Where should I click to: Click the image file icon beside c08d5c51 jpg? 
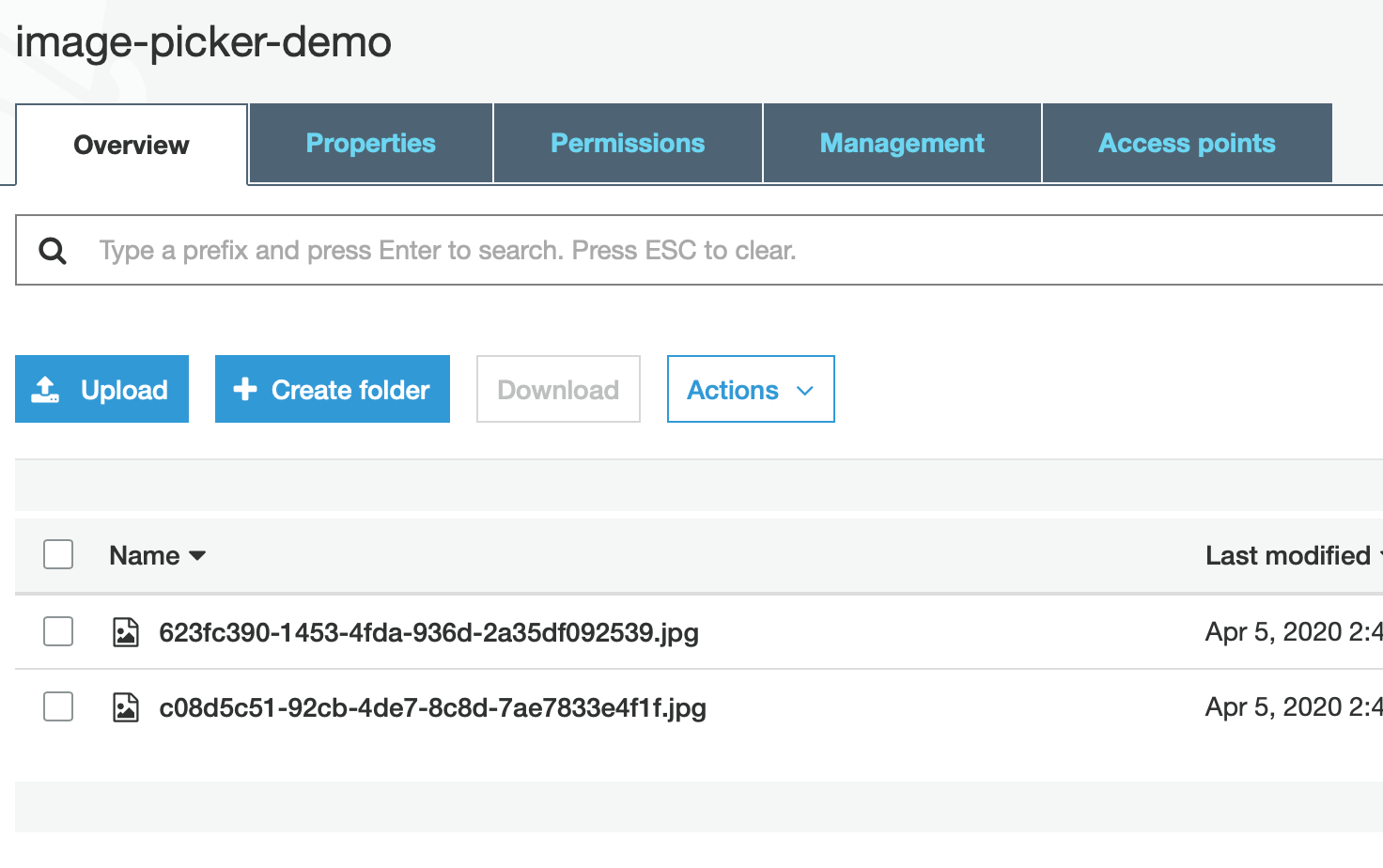(x=127, y=706)
